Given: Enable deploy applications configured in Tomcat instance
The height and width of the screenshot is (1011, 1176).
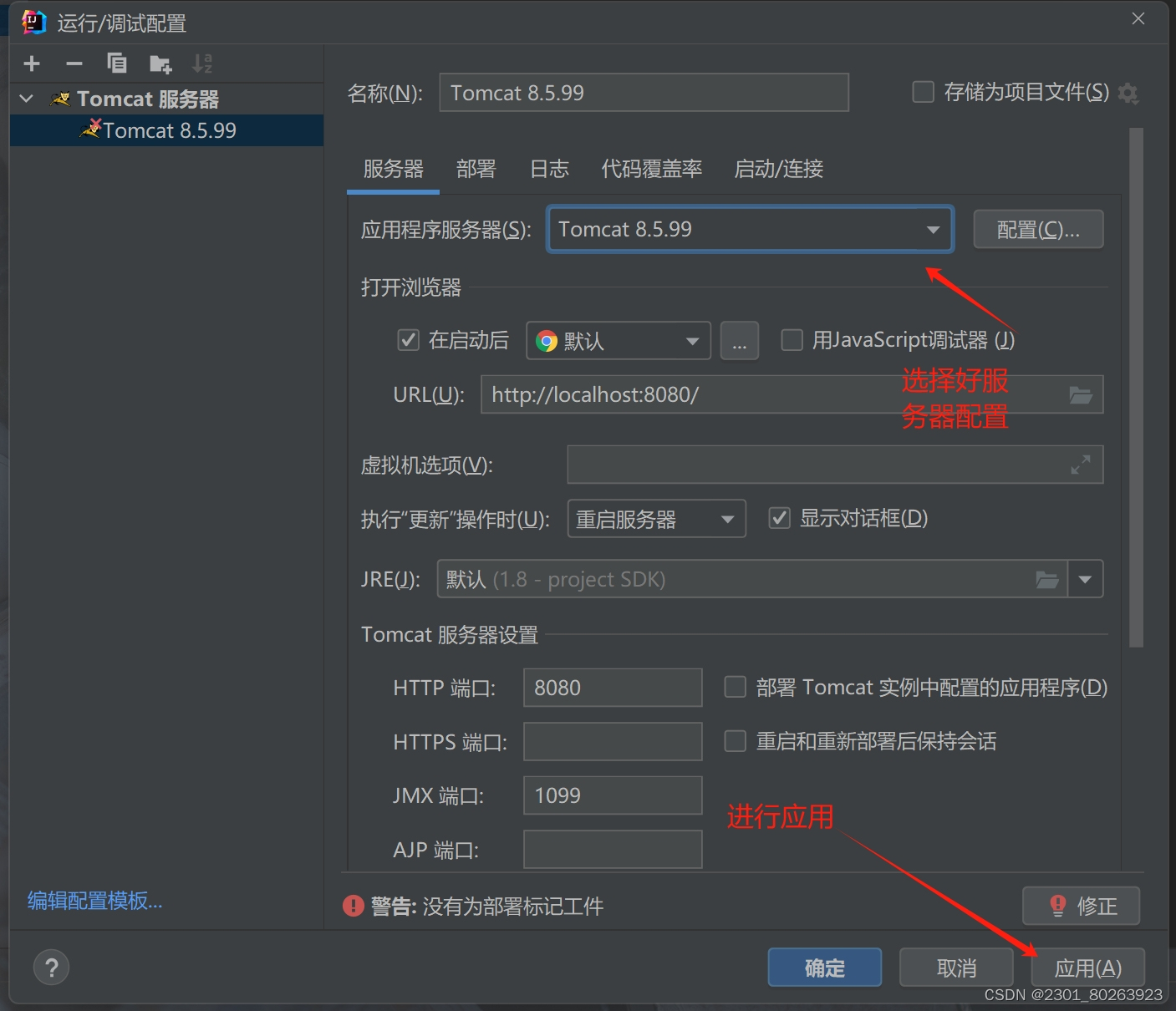Looking at the screenshot, I should tap(735, 687).
